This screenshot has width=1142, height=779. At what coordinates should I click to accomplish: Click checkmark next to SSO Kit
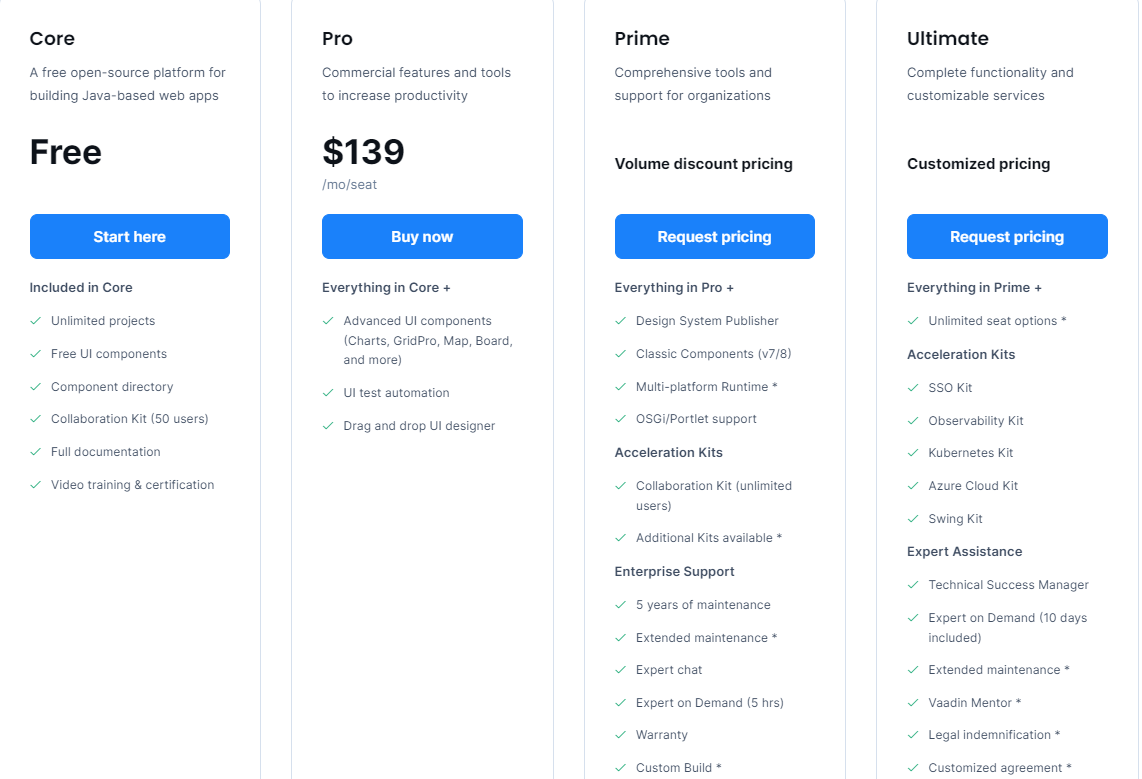[912, 388]
